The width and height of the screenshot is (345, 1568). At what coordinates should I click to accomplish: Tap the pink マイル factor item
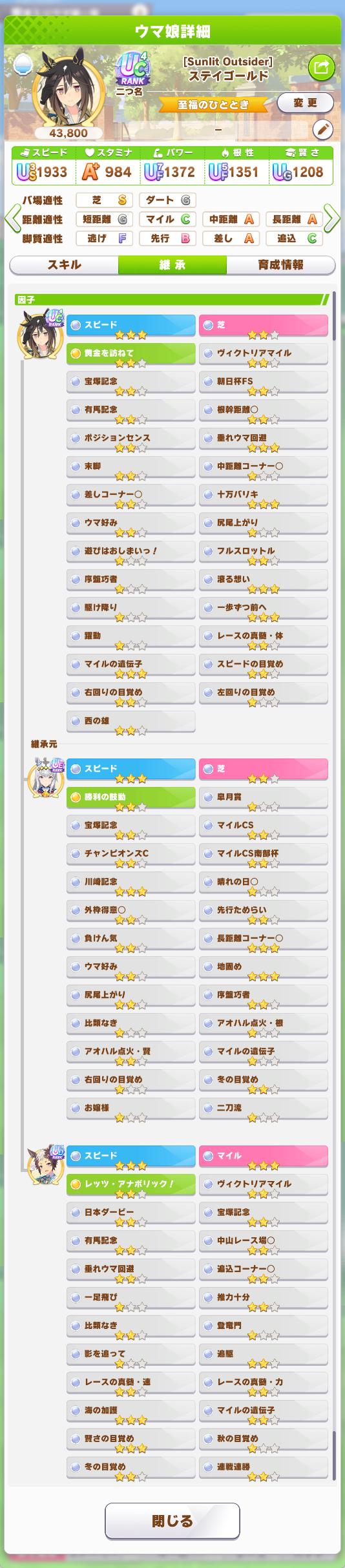[x=264, y=1156]
